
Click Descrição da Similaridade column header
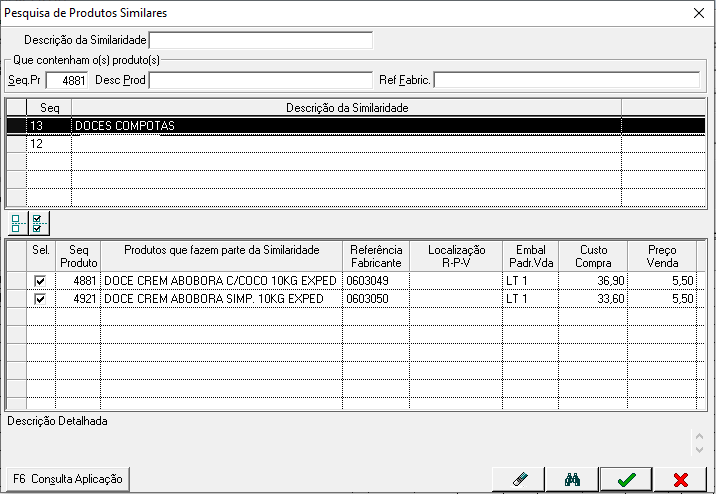pyautogui.click(x=347, y=108)
